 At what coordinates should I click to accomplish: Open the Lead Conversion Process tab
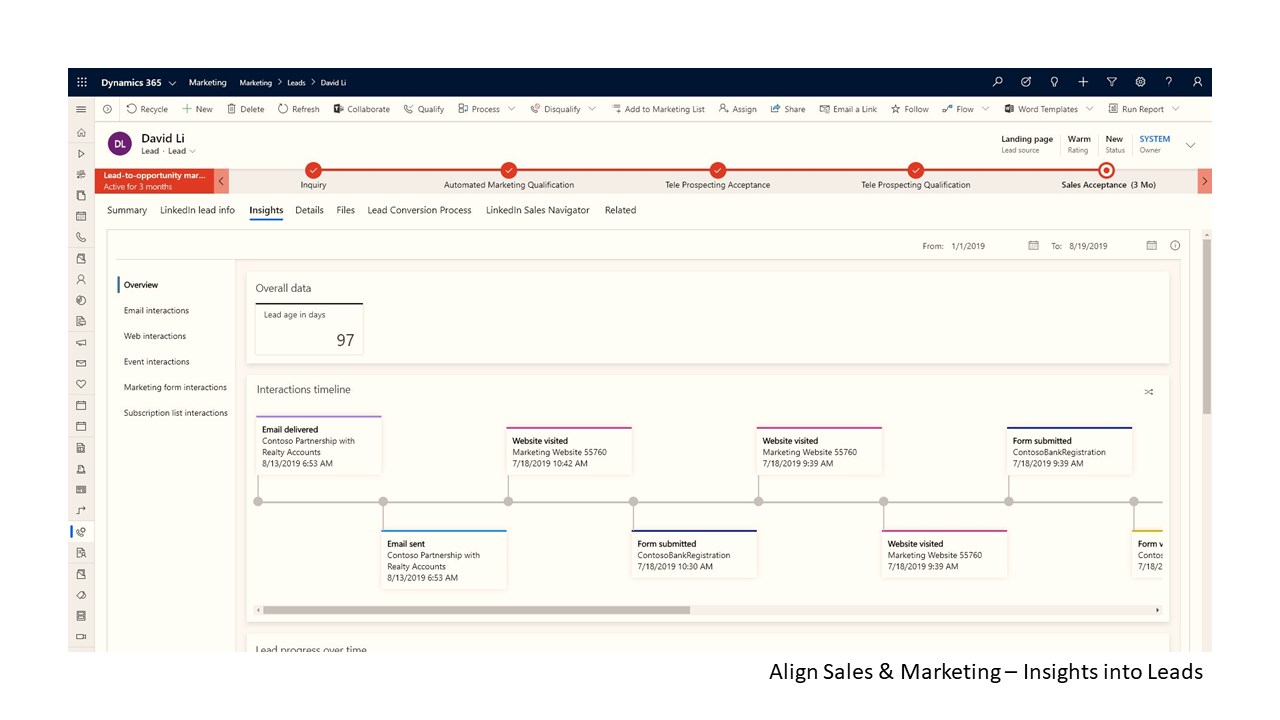(419, 210)
